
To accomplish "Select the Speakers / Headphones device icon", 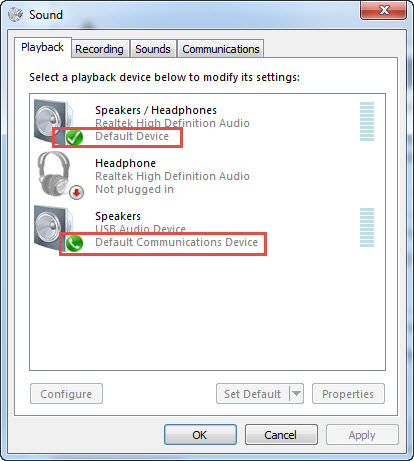I will pos(53,122).
